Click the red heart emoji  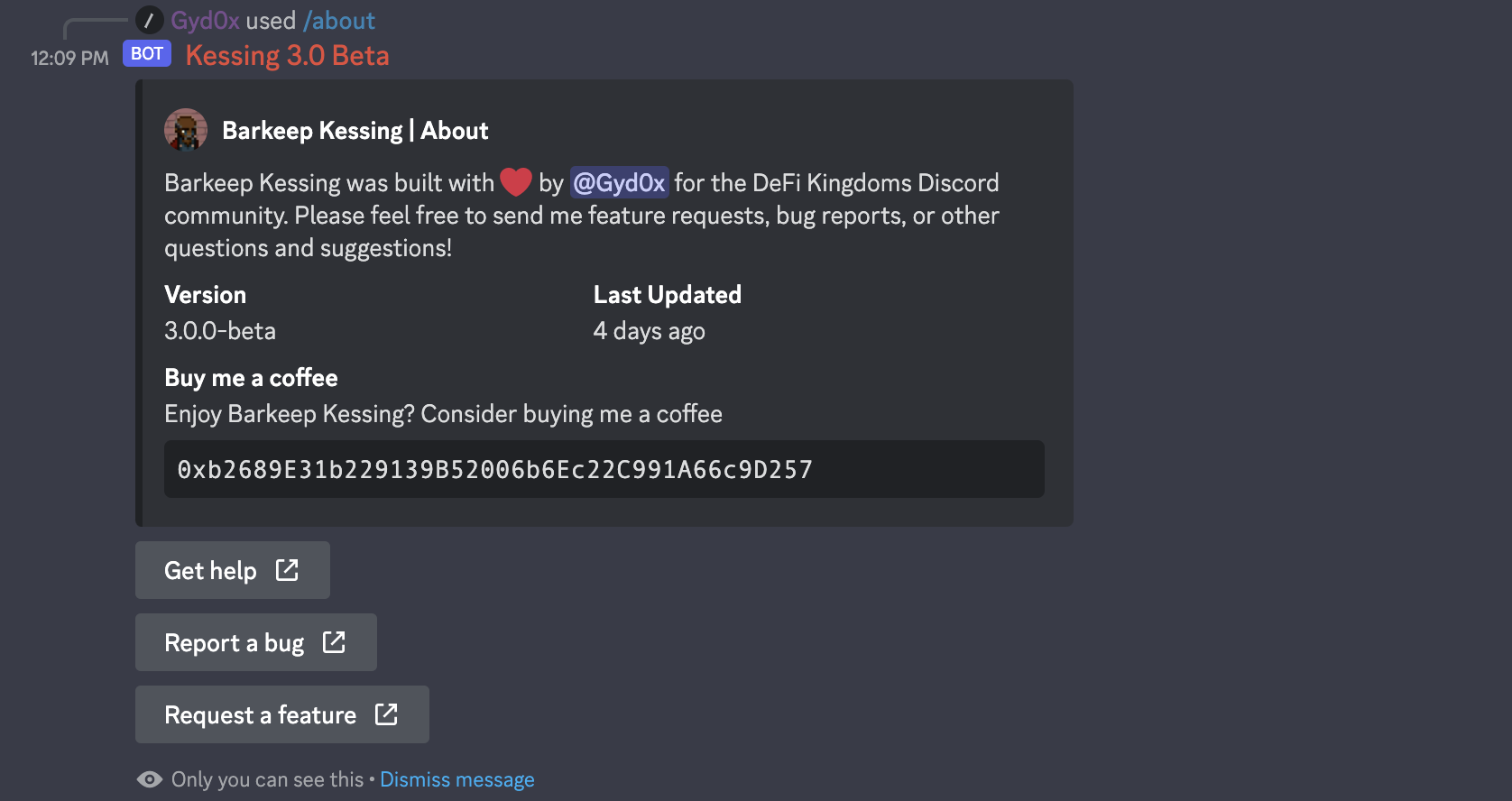tap(516, 182)
